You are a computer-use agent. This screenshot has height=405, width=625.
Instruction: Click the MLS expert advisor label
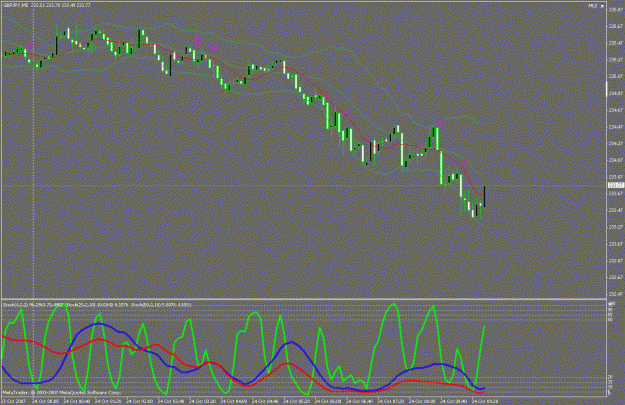[x=592, y=6]
